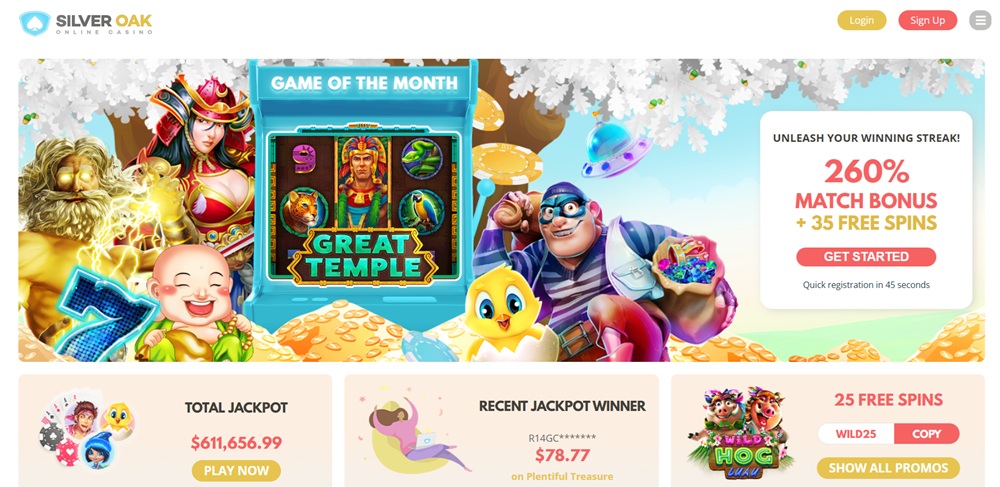The width and height of the screenshot is (1000, 487).
Task: Open the Wild Hog Luau game image
Action: [740, 433]
